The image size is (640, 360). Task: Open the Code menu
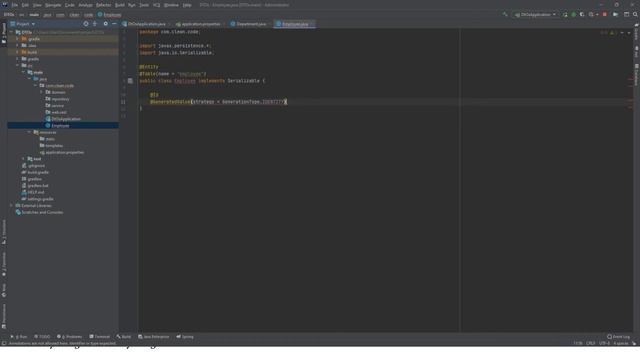tap(70, 5)
